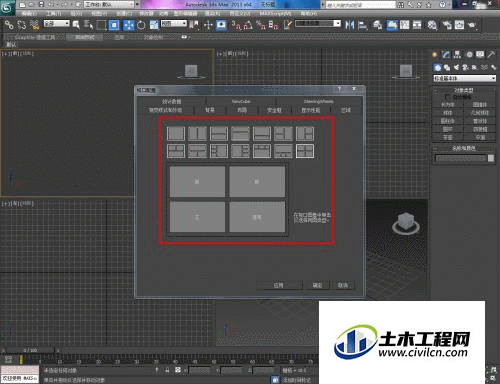Open the geometry type dropdown in command panel
The image size is (500, 384).
[464, 78]
